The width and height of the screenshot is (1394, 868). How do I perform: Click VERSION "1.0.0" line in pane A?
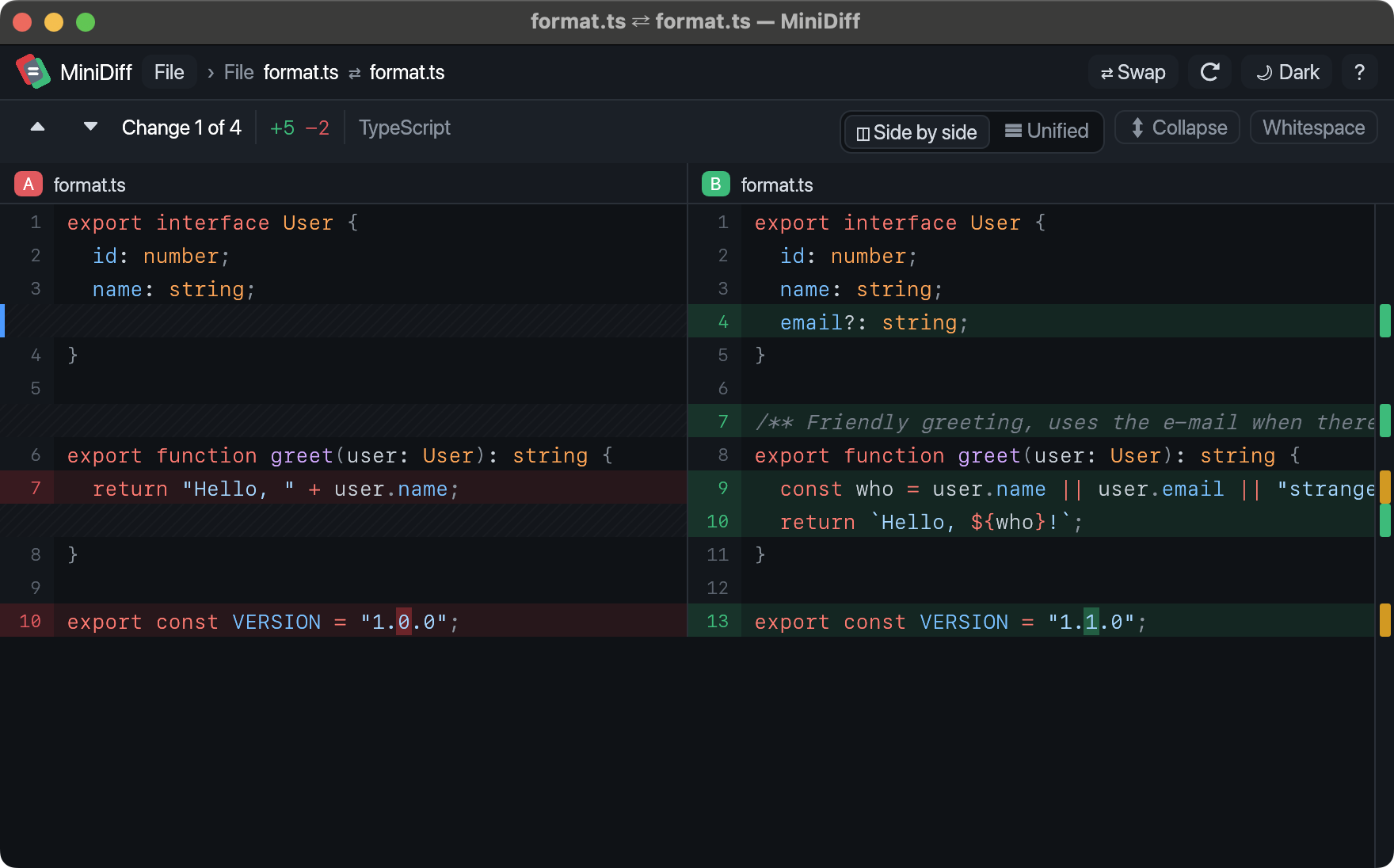coord(344,621)
